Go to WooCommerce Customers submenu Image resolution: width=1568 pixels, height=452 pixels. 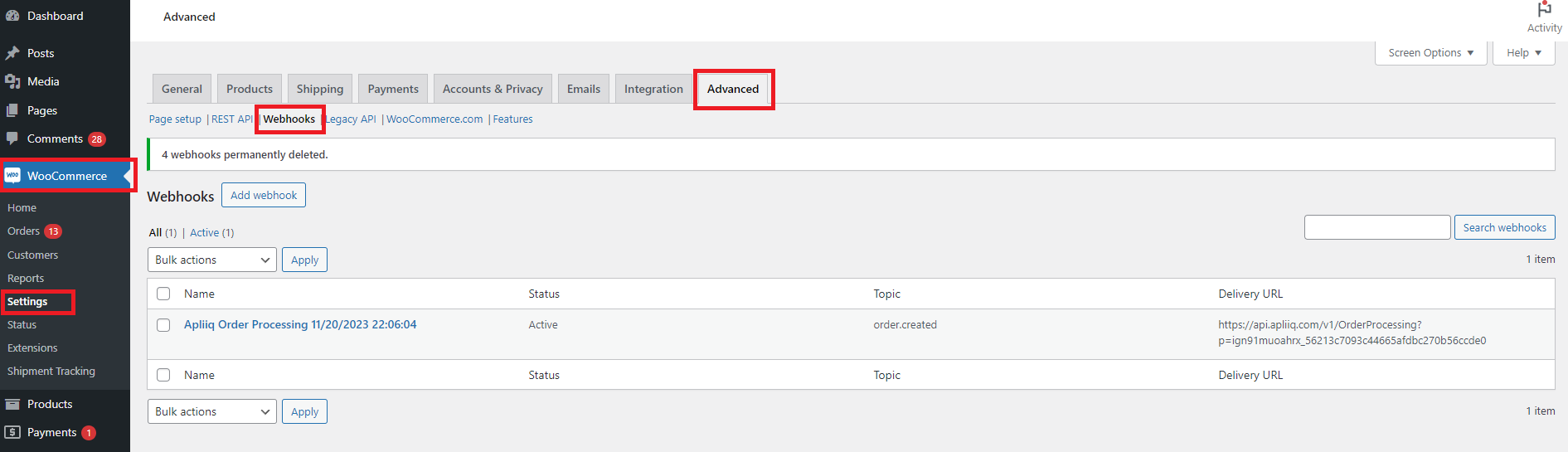coord(33,255)
